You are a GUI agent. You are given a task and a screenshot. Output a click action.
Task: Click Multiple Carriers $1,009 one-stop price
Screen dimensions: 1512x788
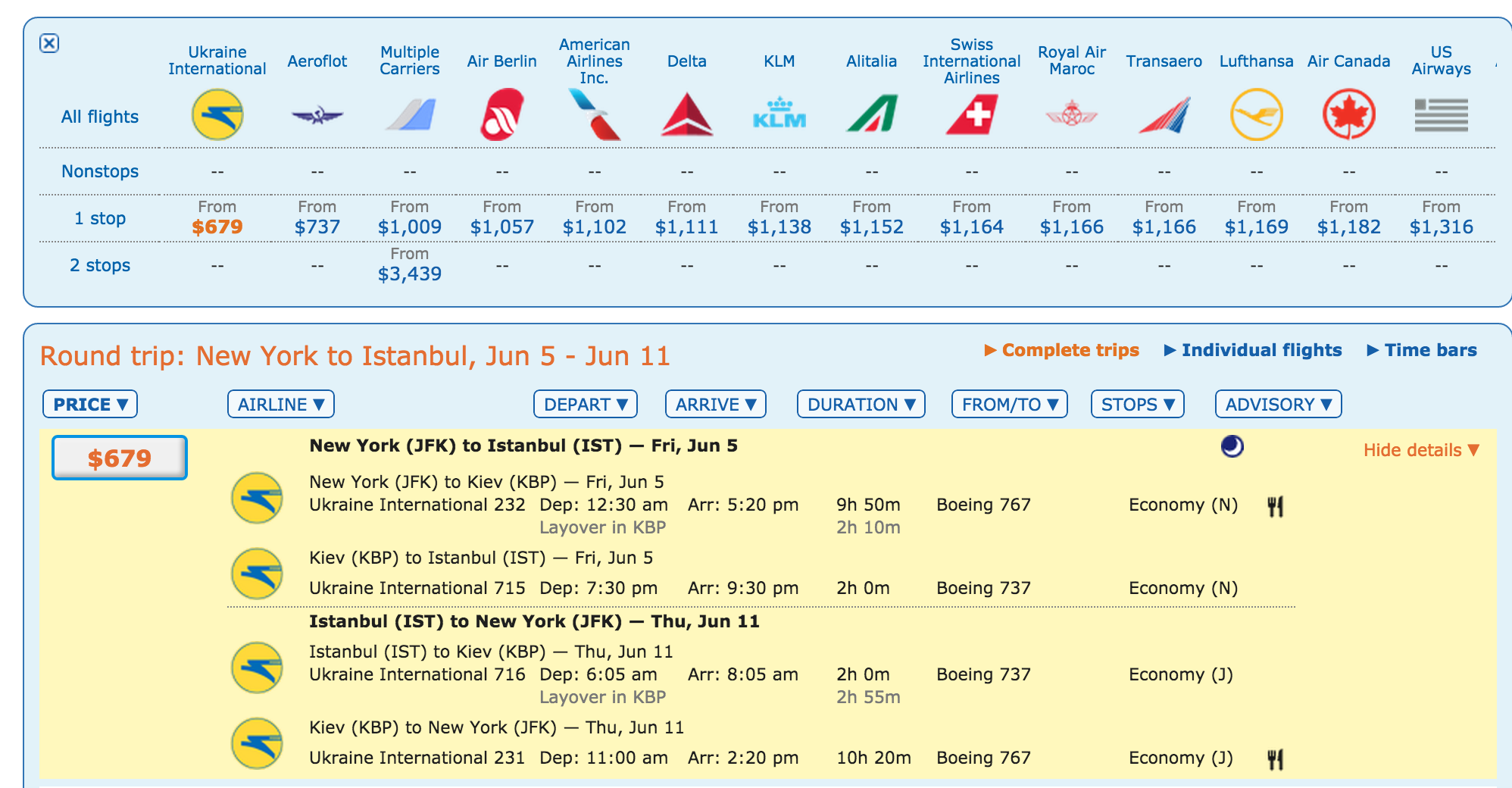click(x=410, y=227)
